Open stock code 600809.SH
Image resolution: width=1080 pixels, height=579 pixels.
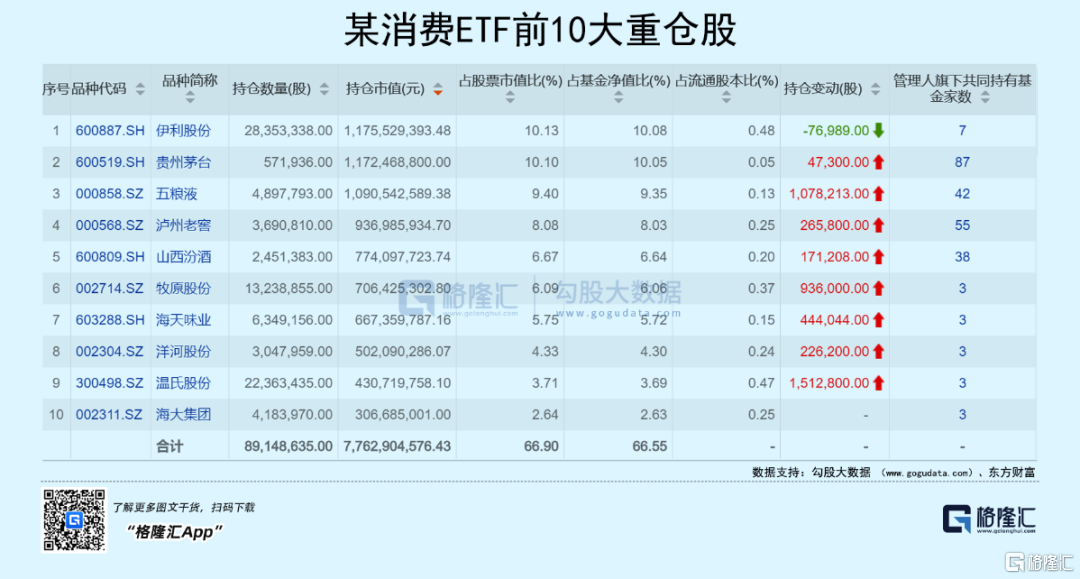tap(110, 257)
